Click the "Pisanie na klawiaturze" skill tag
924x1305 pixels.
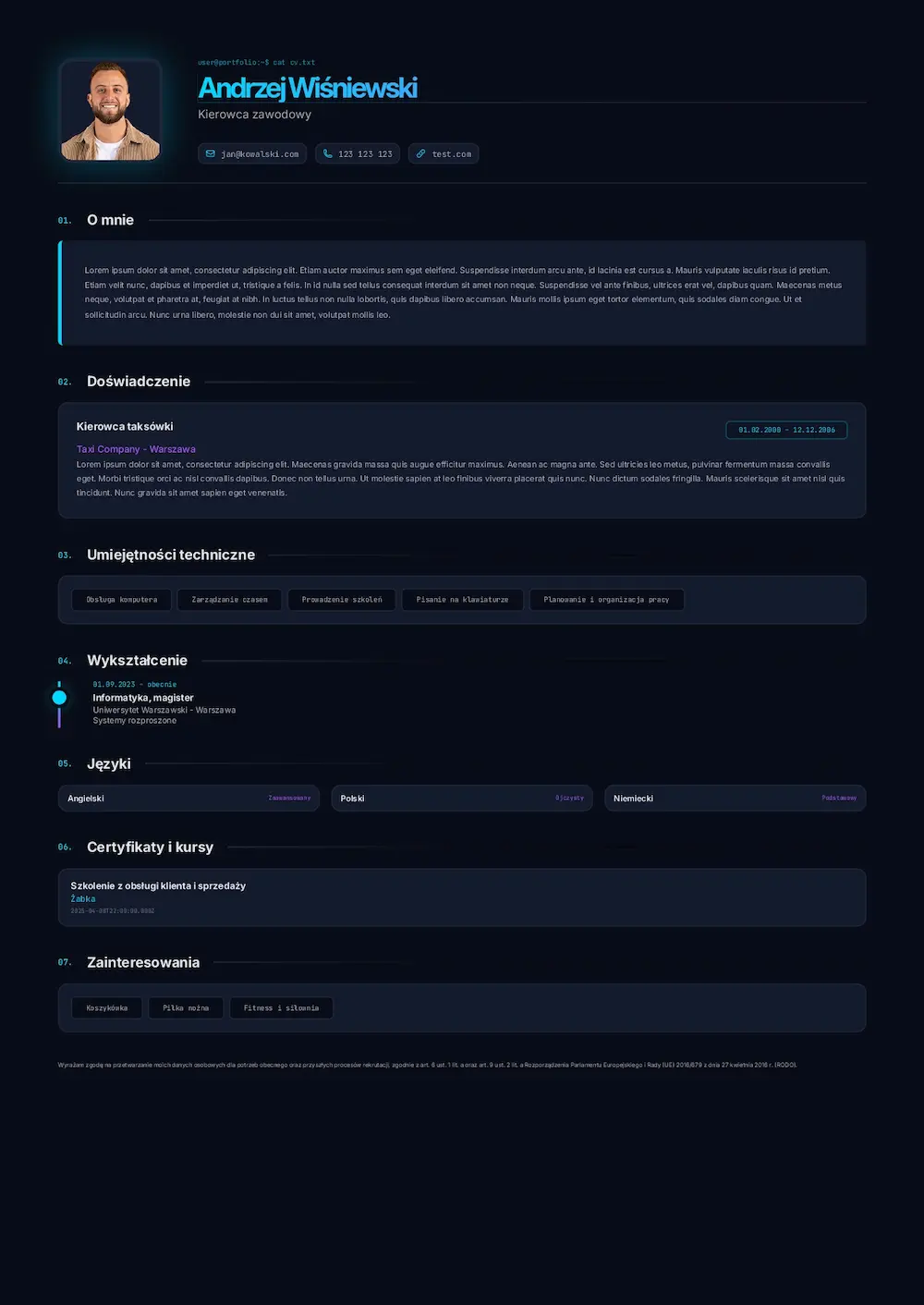point(462,600)
